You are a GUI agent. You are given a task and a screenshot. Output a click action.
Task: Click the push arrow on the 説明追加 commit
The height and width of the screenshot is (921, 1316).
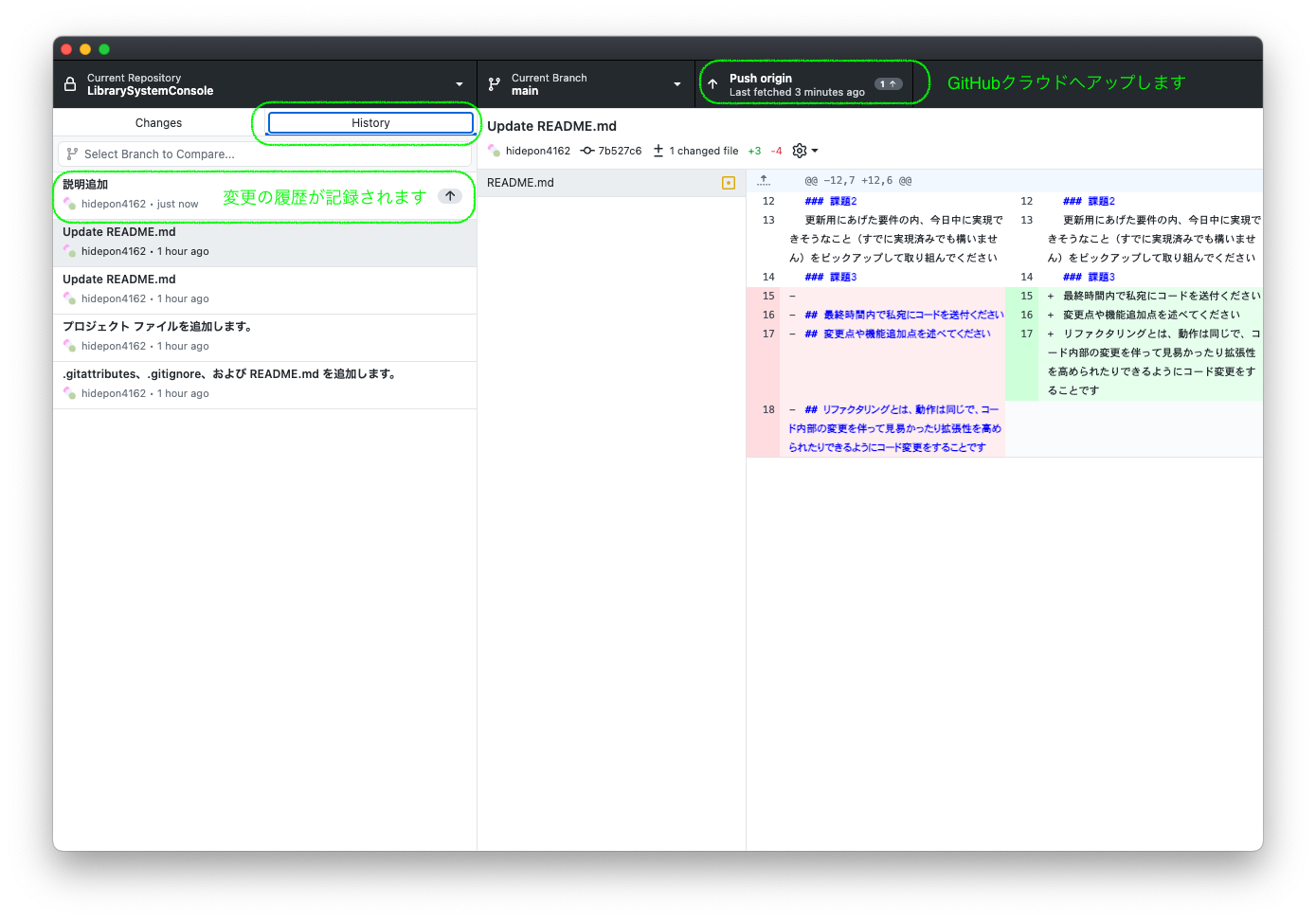[450, 195]
